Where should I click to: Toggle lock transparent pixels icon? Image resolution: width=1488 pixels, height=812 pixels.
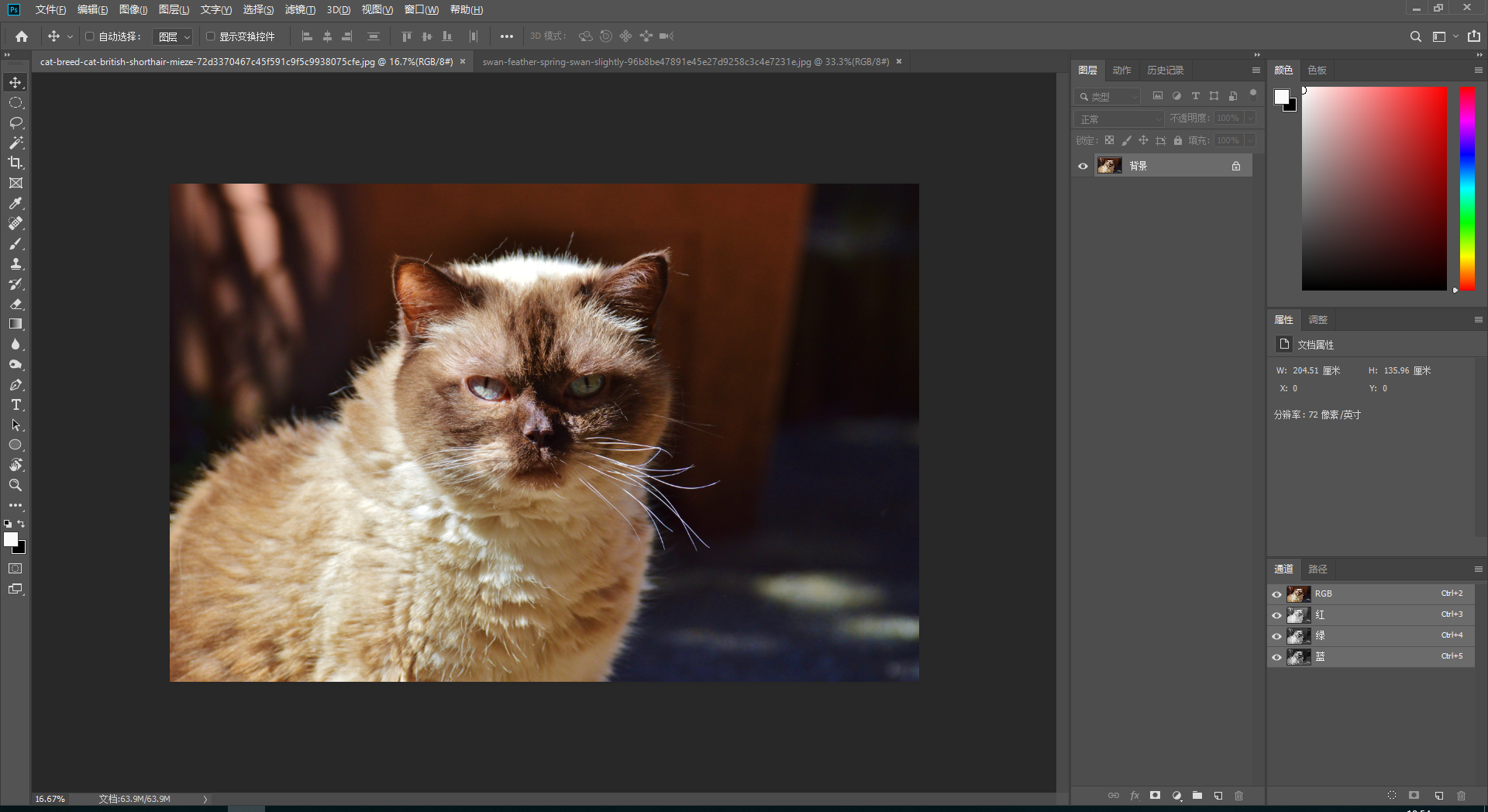(1109, 140)
